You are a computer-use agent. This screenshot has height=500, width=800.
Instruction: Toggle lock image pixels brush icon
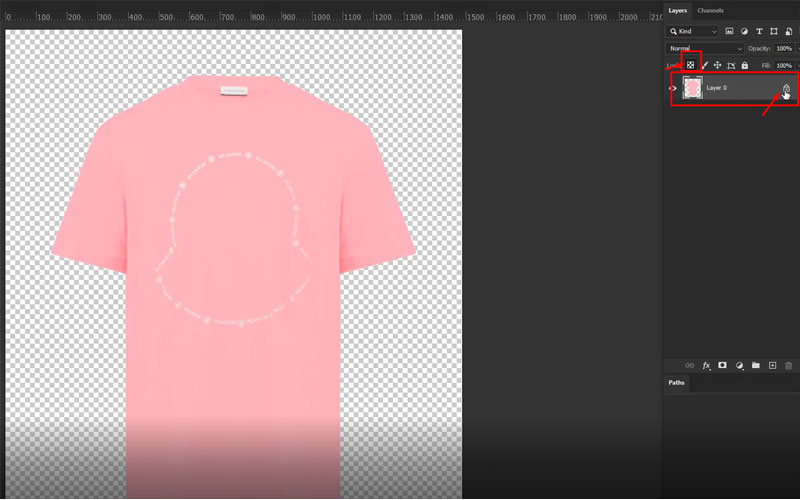(x=705, y=65)
